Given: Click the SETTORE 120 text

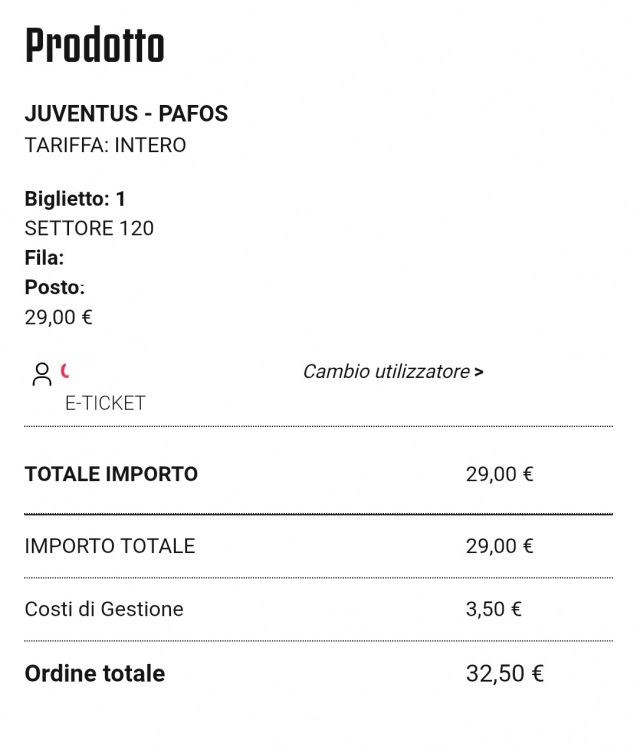Looking at the screenshot, I should coord(89,228).
